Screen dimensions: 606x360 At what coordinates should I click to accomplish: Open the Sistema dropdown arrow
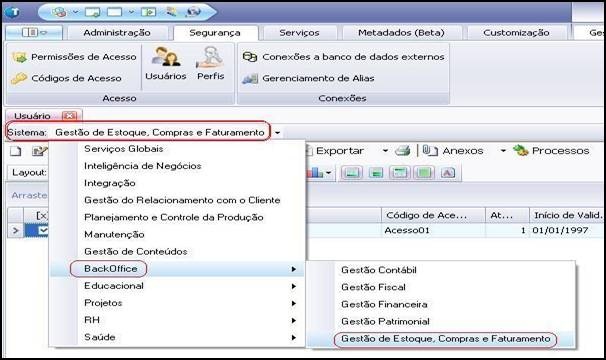pos(277,133)
